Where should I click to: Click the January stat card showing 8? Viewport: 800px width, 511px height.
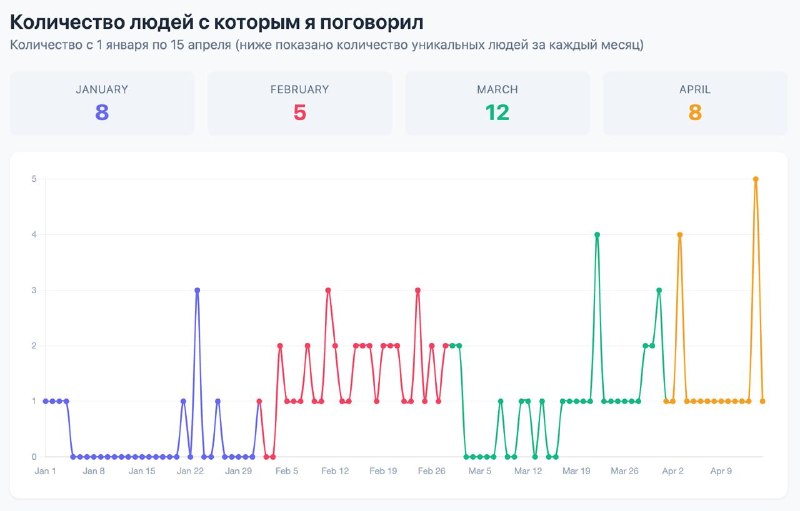coord(102,104)
